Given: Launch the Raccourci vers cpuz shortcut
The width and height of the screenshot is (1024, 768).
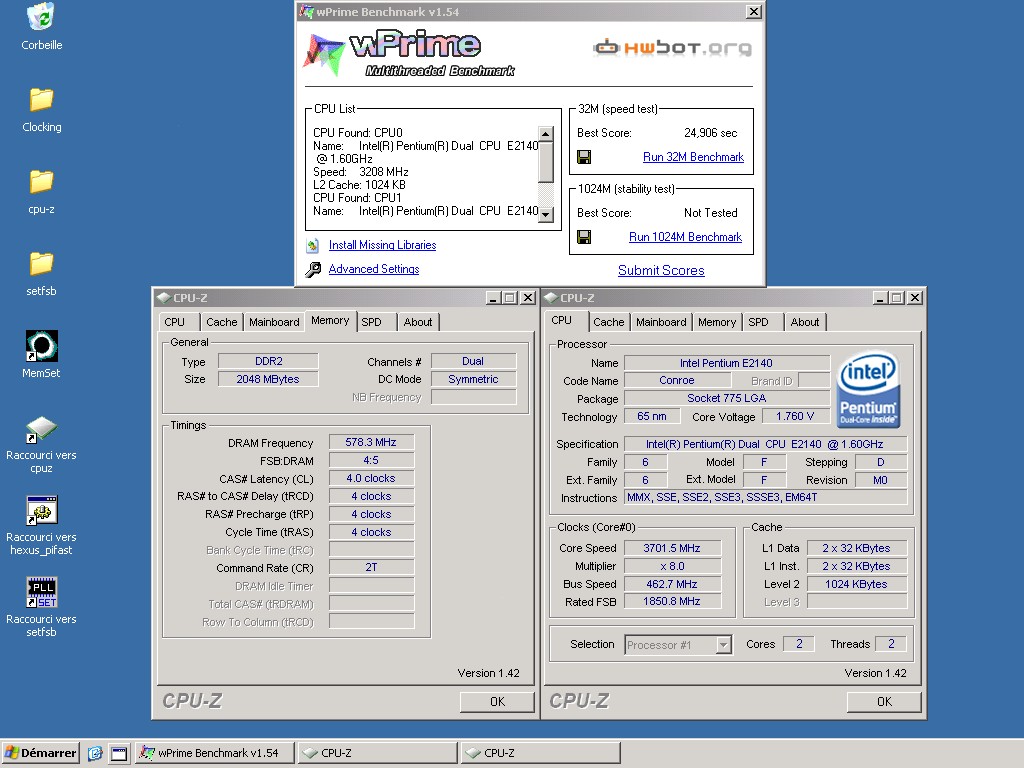Looking at the screenshot, I should [41, 429].
